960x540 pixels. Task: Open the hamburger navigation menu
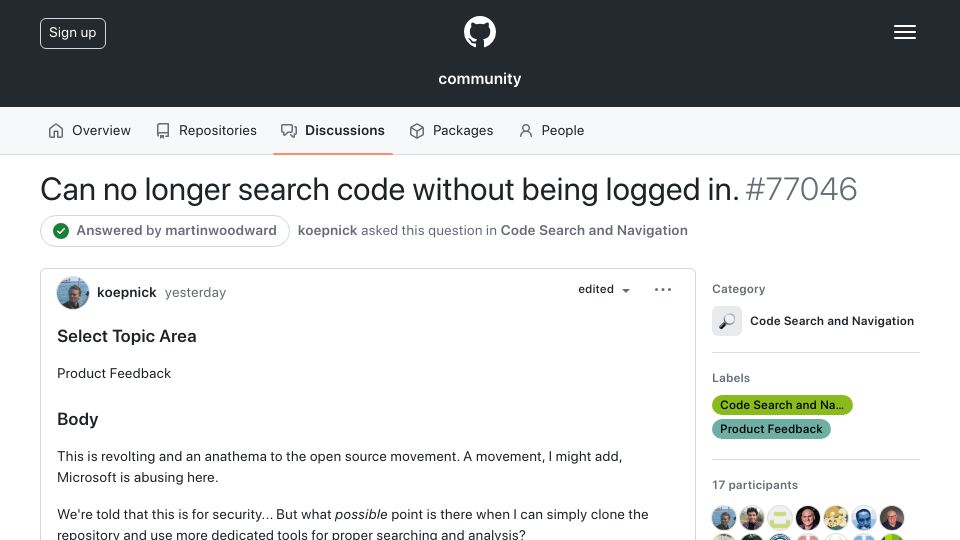[904, 32]
